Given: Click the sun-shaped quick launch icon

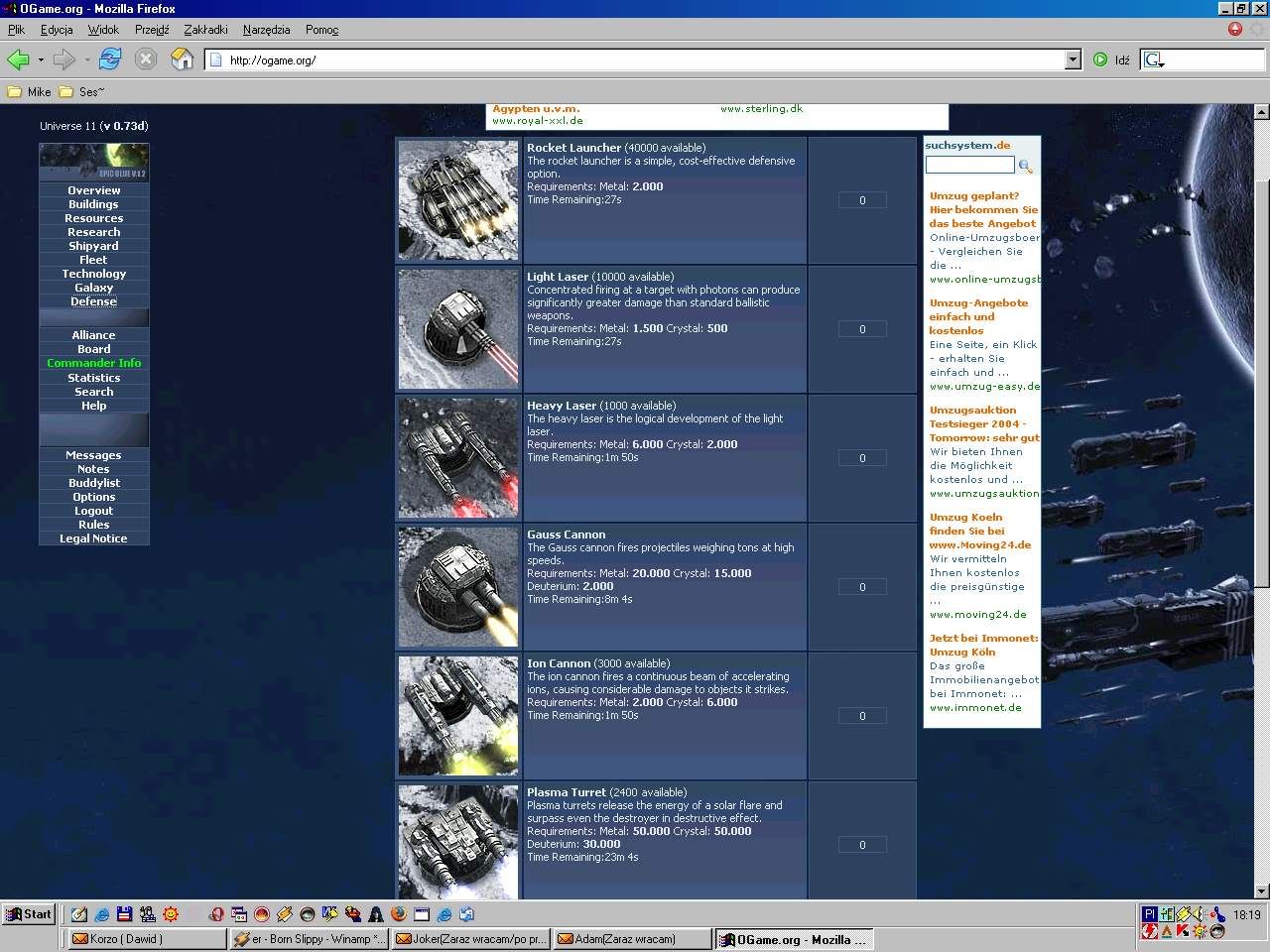Looking at the screenshot, I should point(171,914).
